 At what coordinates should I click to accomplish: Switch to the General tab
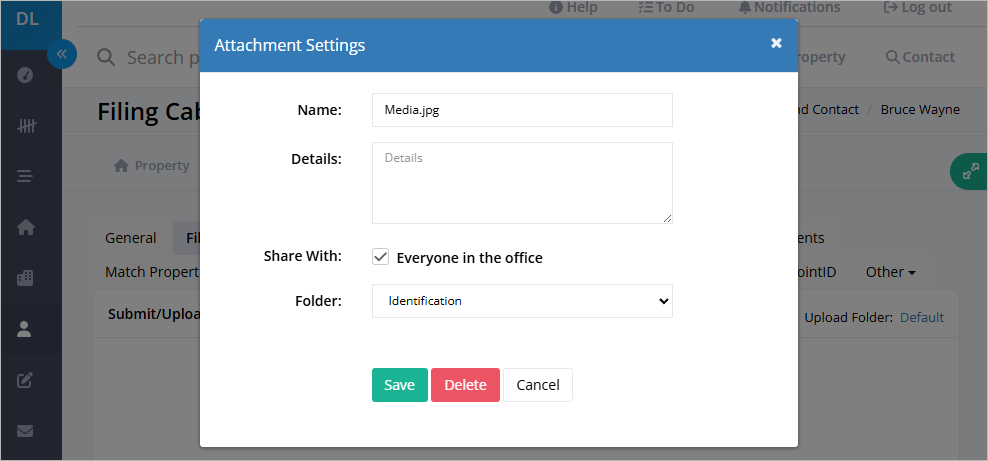pyautogui.click(x=130, y=238)
